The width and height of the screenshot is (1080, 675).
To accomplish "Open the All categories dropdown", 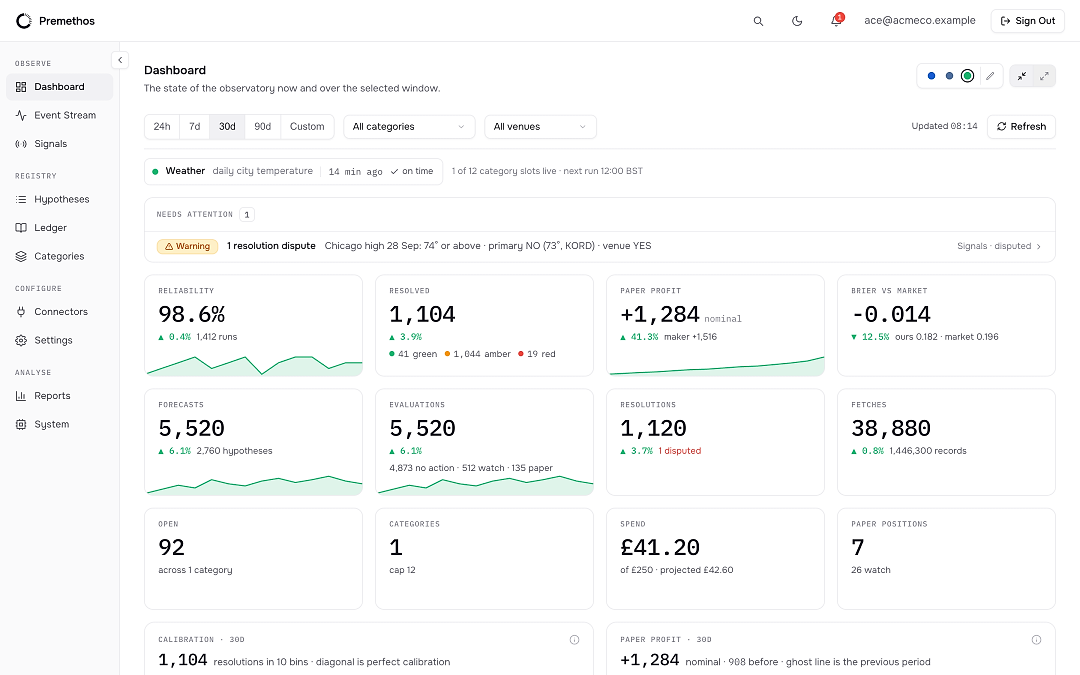I will [409, 127].
